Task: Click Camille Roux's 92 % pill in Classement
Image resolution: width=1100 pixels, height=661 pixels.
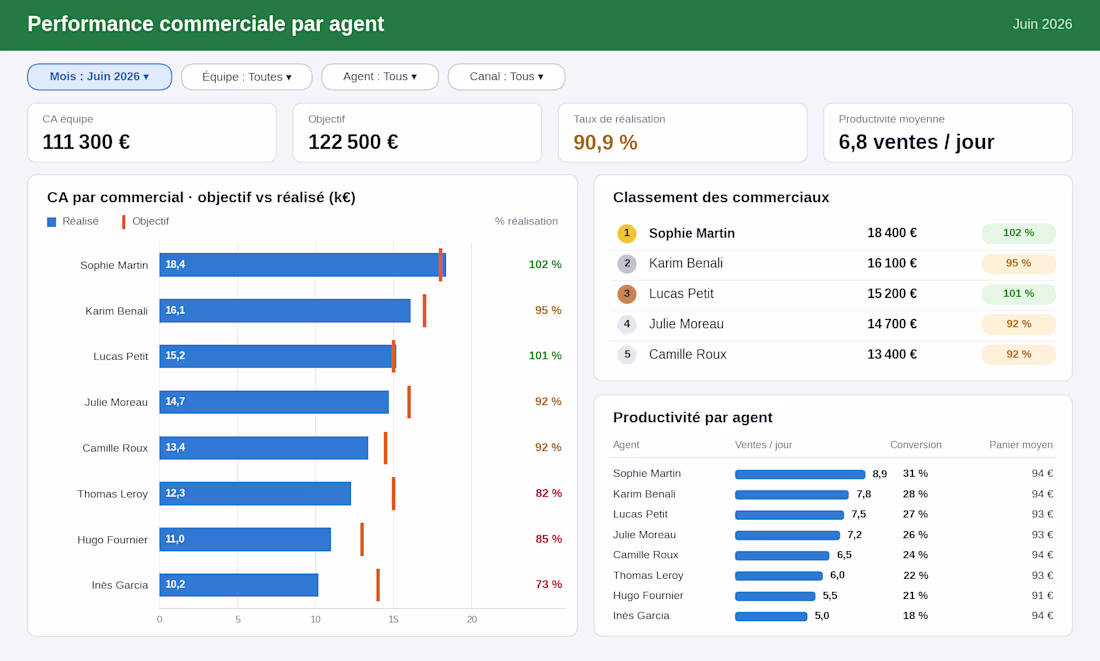Action: pyautogui.click(x=1019, y=354)
